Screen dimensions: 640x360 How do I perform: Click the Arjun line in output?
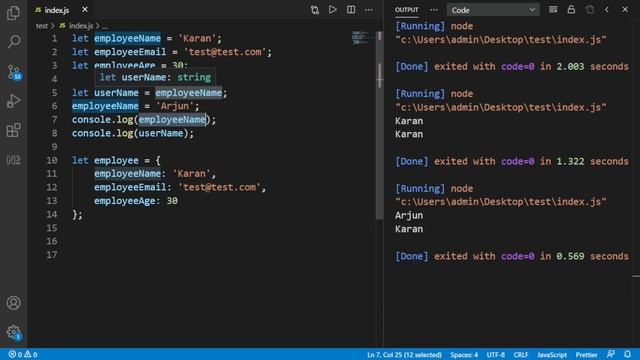(x=409, y=216)
